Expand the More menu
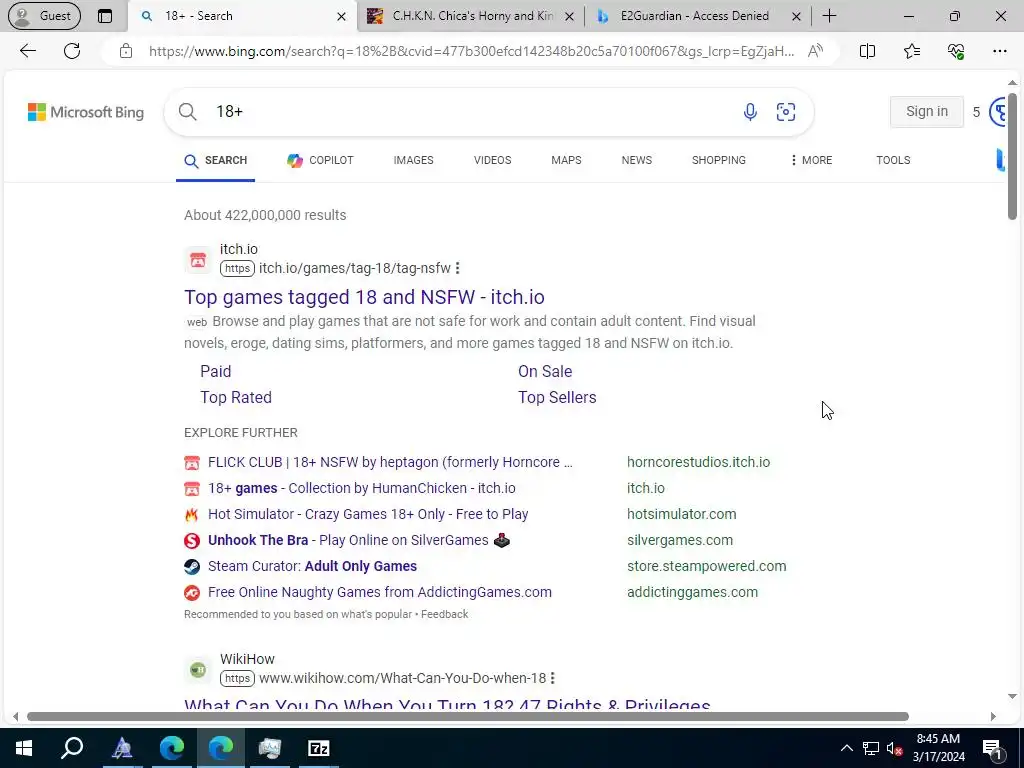Screen dimensions: 1024x768 (x=811, y=160)
